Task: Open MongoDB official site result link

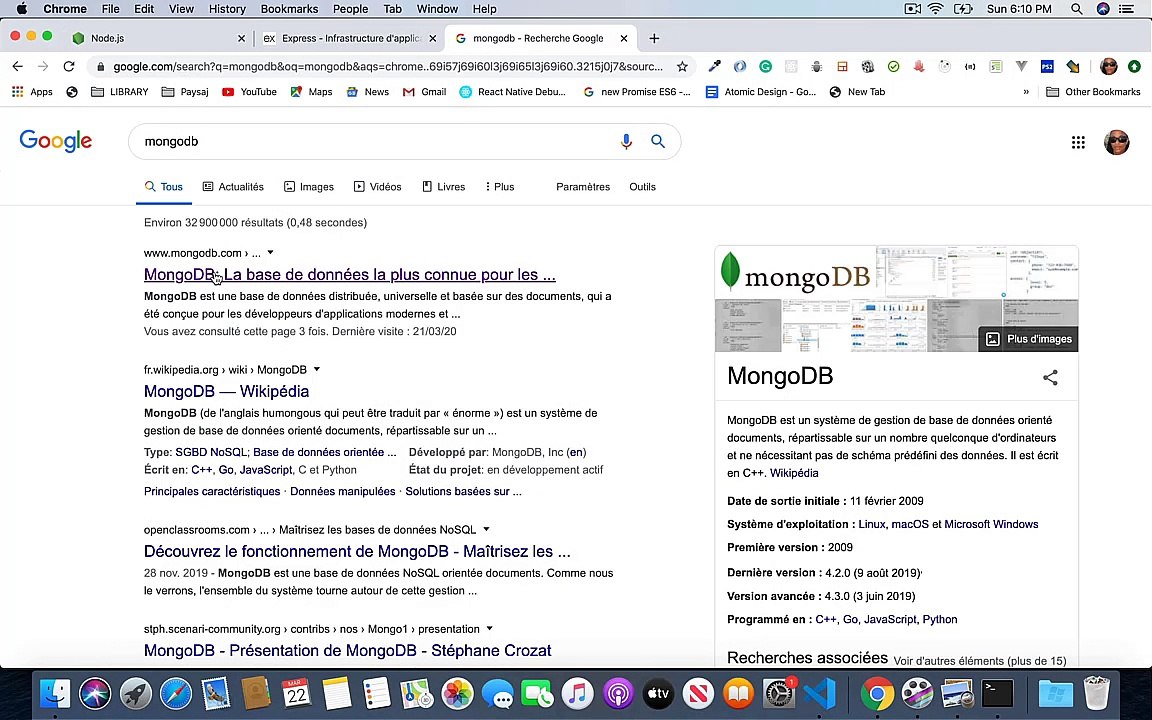Action: pos(350,275)
